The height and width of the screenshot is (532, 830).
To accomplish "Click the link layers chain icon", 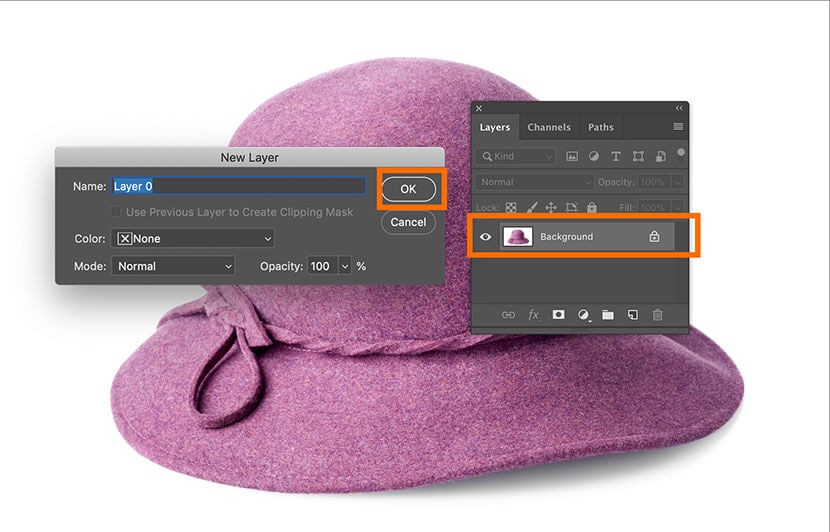I will coord(508,315).
